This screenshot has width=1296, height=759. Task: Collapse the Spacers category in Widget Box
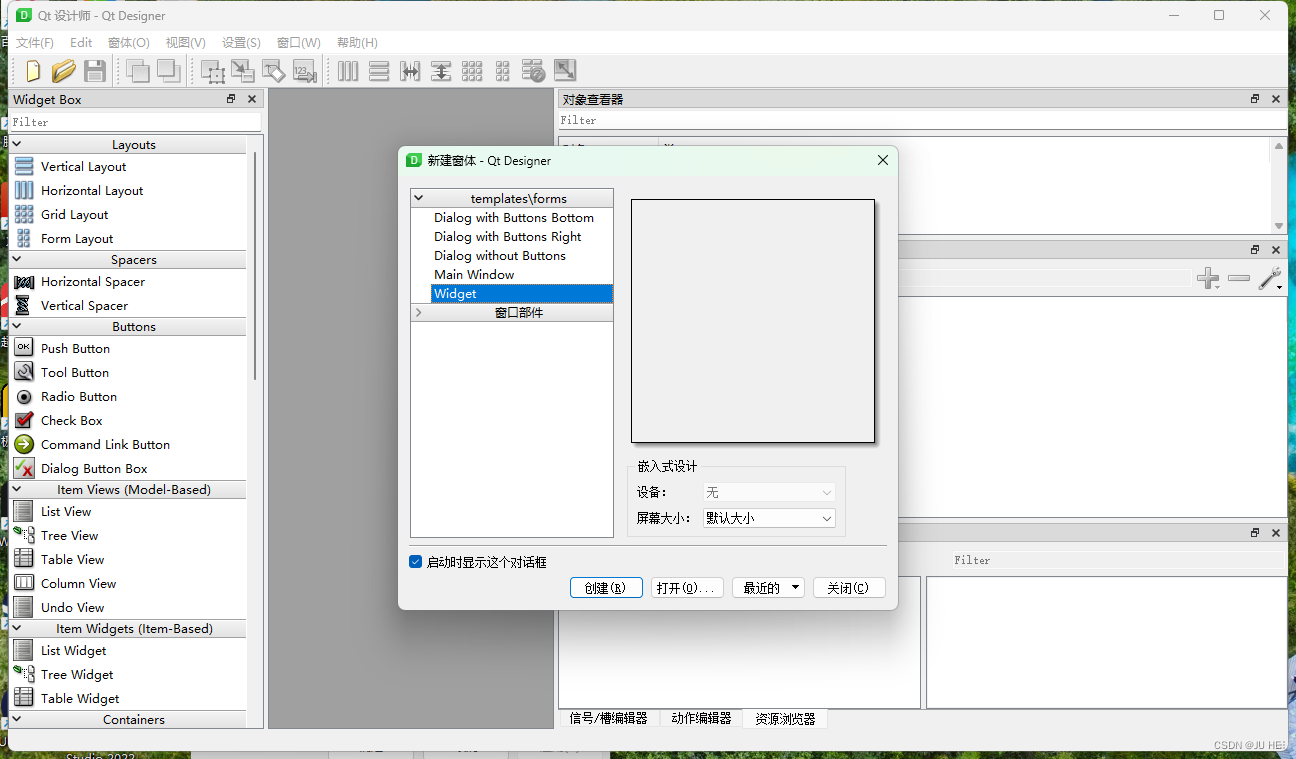click(17, 259)
